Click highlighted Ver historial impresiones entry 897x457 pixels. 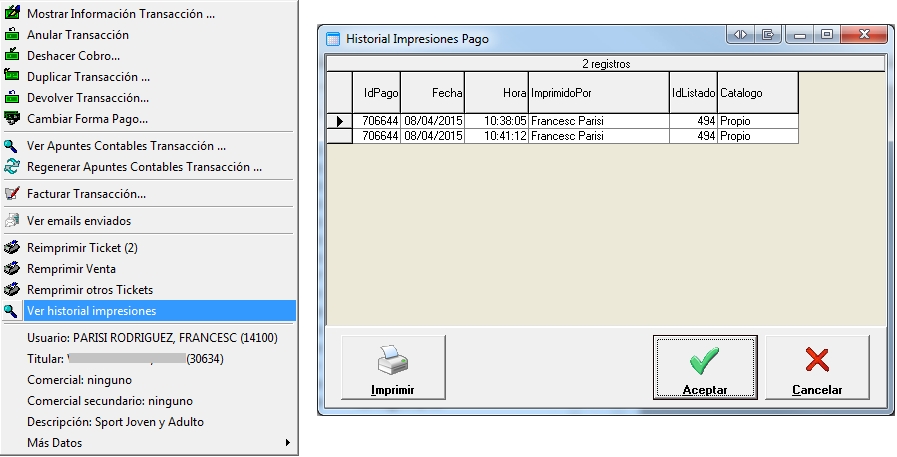click(x=160, y=311)
